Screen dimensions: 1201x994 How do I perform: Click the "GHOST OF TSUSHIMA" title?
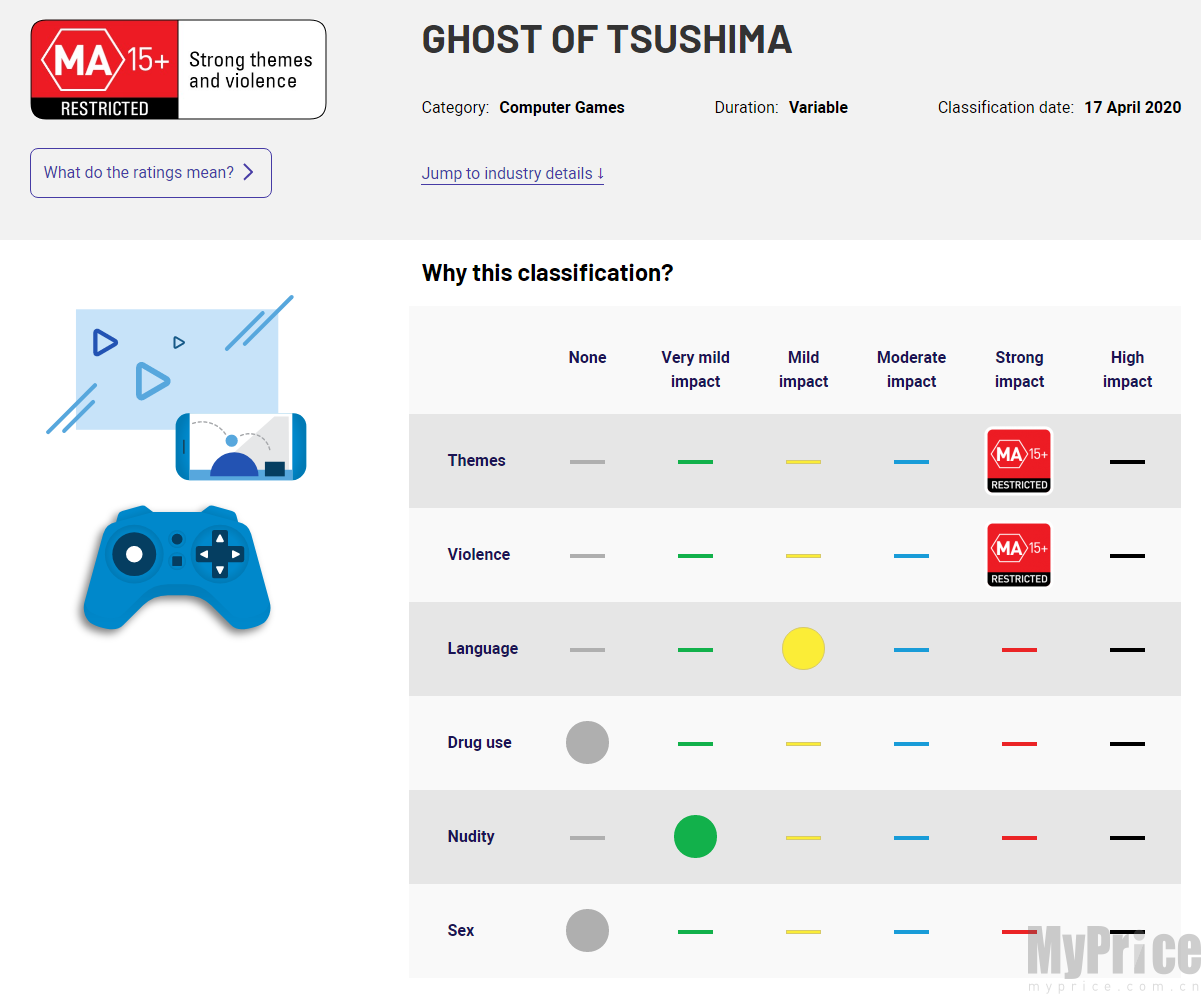coord(607,40)
